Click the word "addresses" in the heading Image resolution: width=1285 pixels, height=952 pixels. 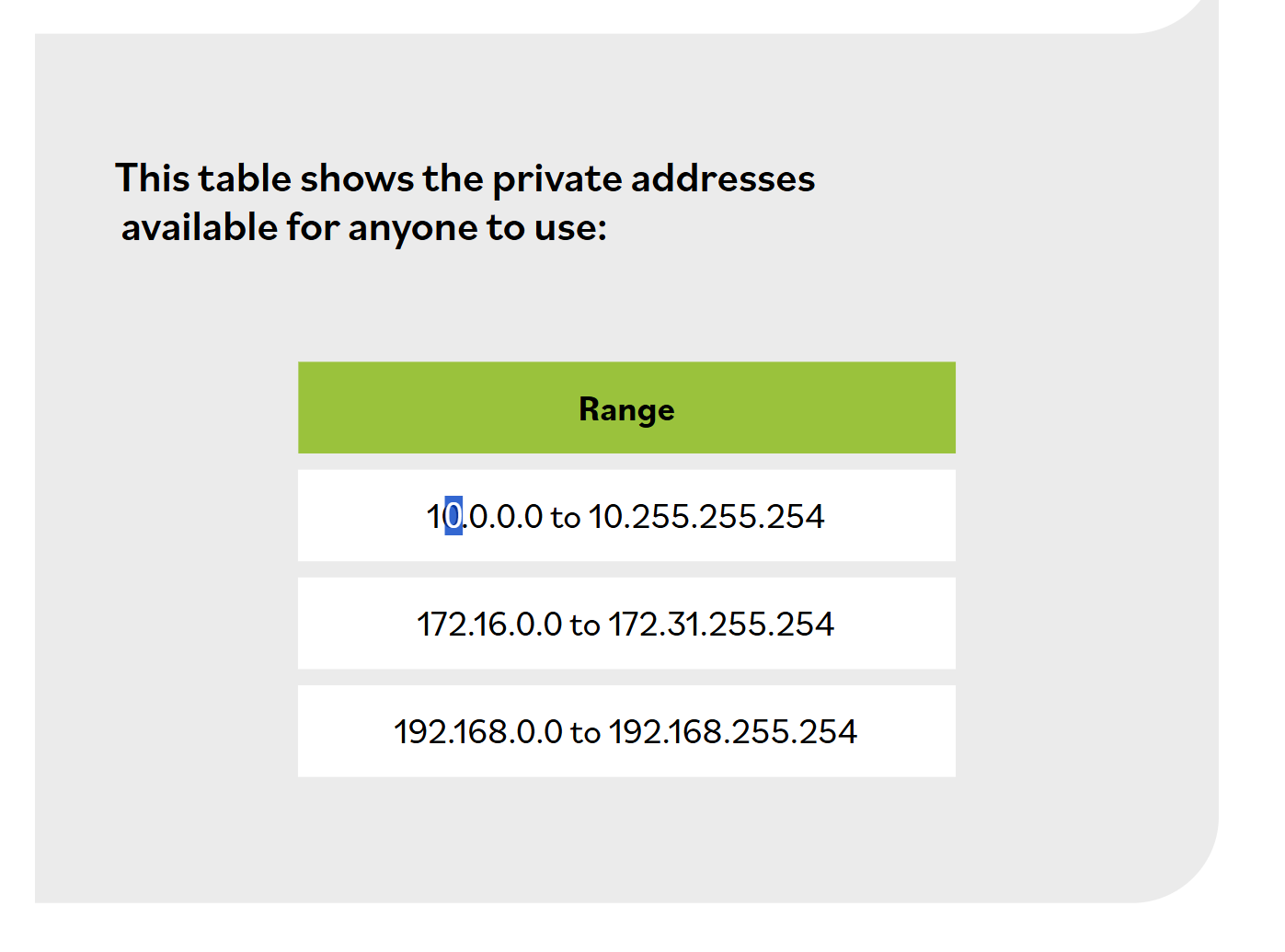723,179
